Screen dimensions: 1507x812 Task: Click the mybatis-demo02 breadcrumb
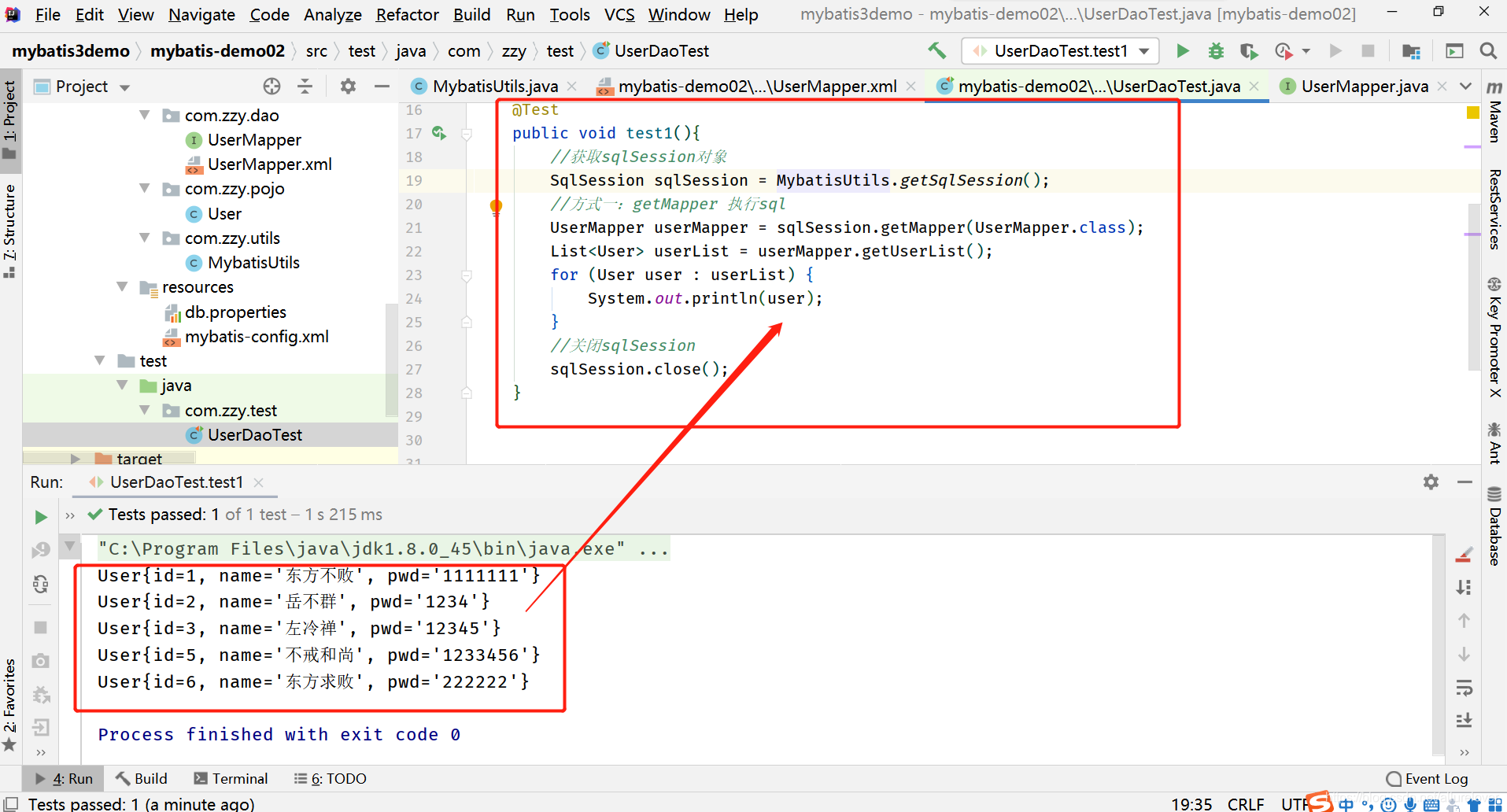[x=217, y=51]
